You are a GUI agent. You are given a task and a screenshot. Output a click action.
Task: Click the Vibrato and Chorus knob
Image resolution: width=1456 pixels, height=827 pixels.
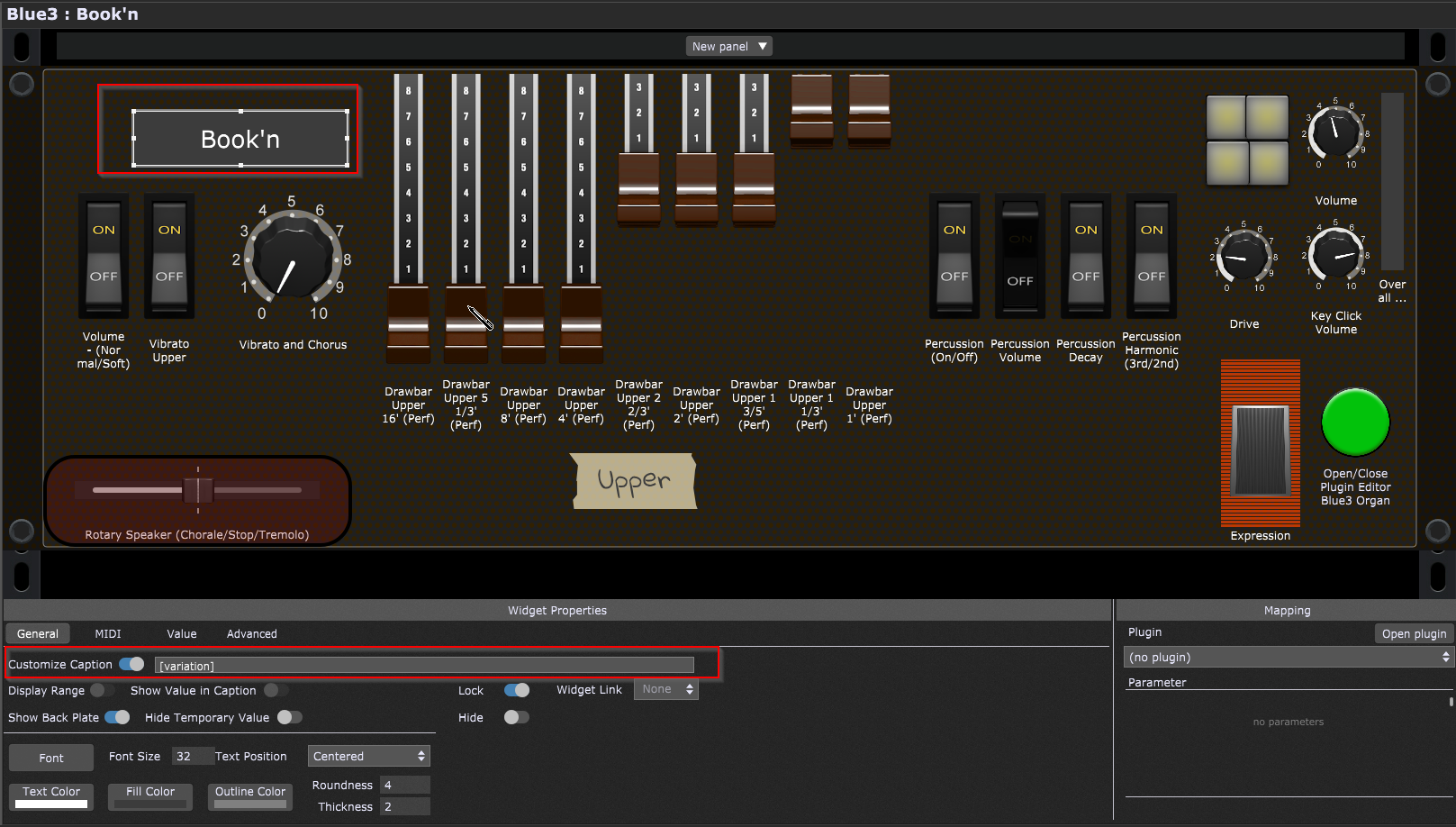291,259
